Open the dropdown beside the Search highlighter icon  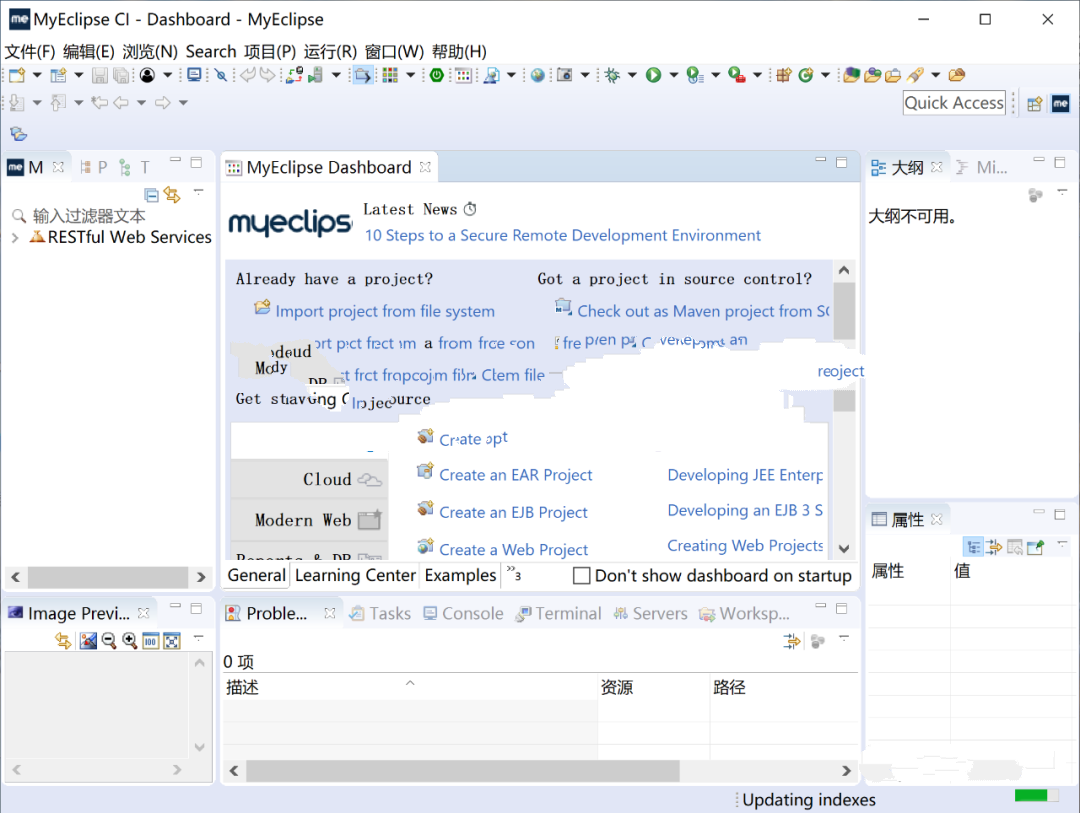935,75
